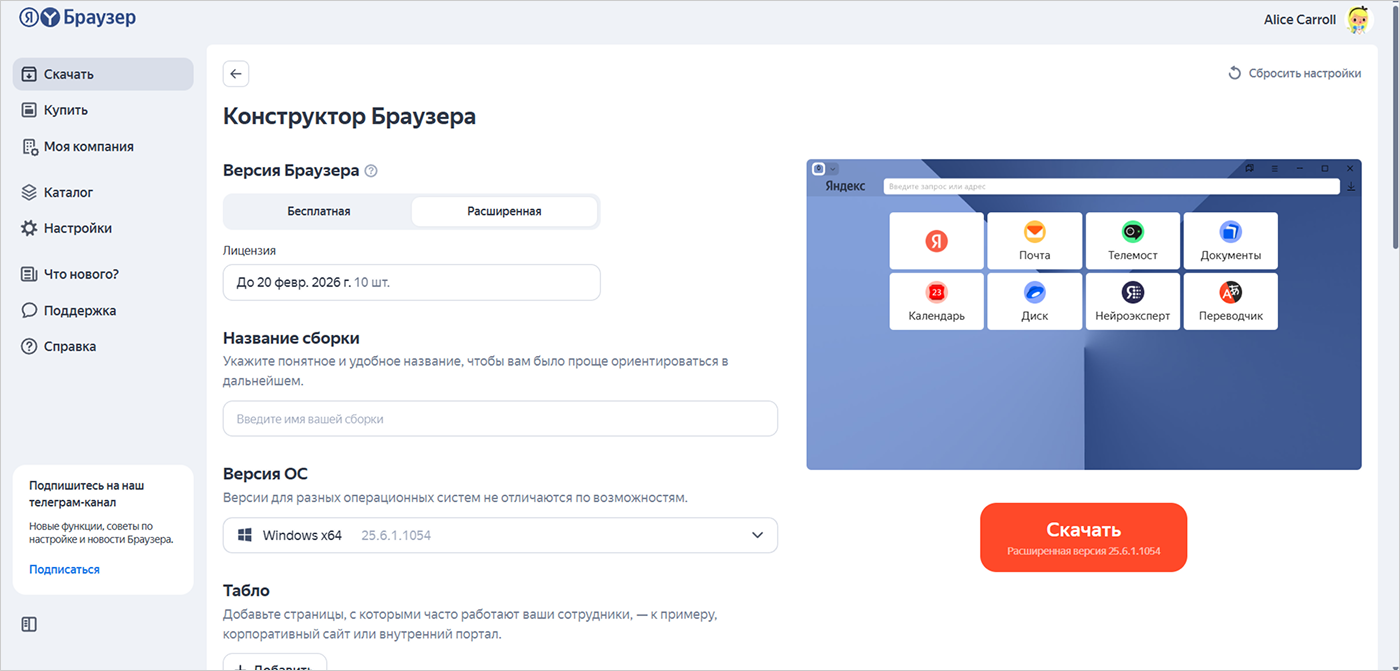The image size is (1400, 671).
Task: Open Настройки in the sidebar
Action: (103, 228)
